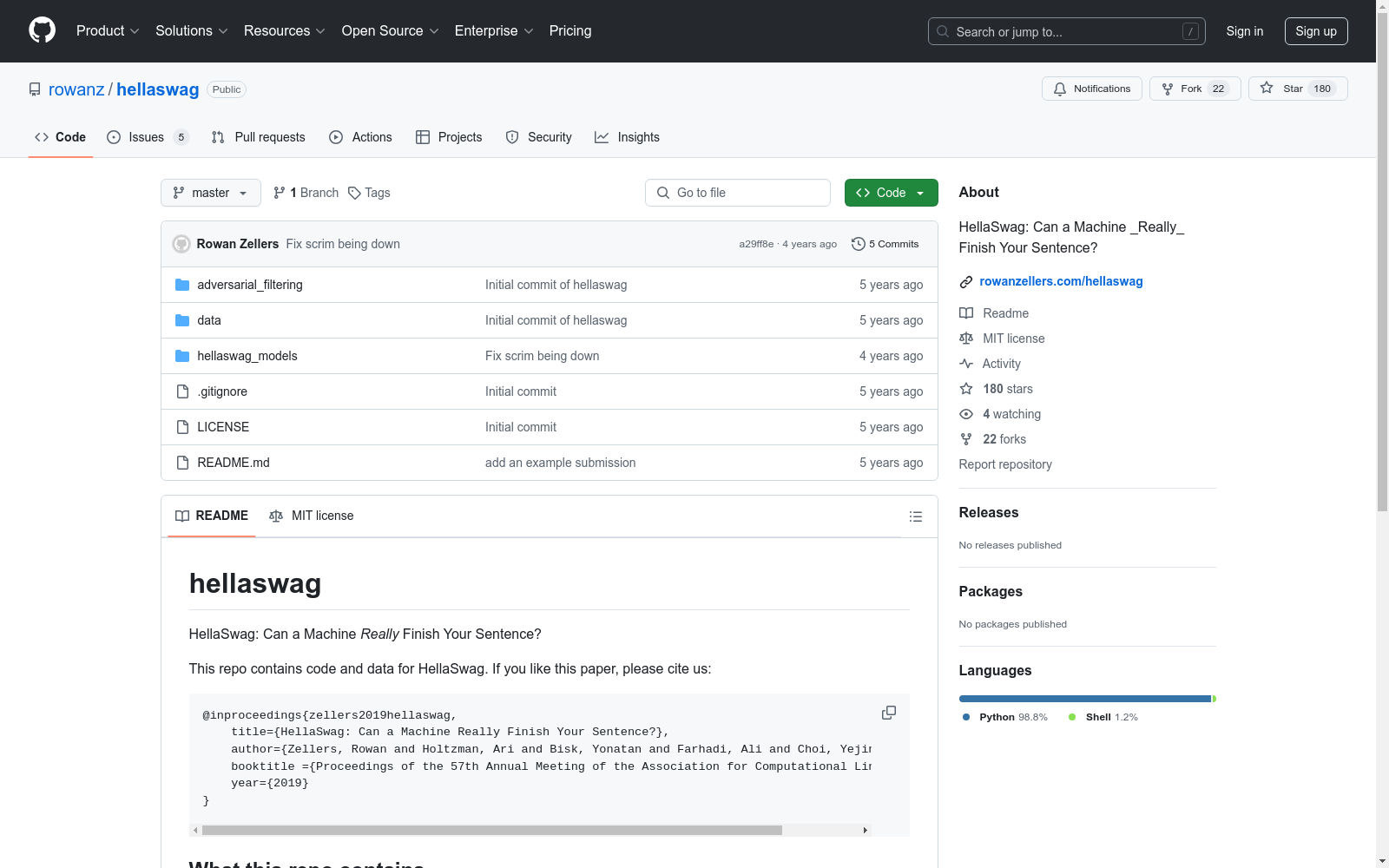Expand the master branch dropdown
This screenshot has height=868, width=1389.
[x=211, y=193]
